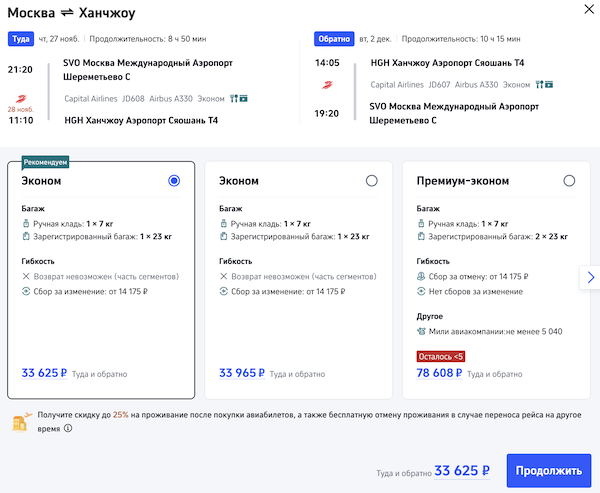The height and width of the screenshot is (493, 600).
Task: Click cancellation fee icon in Premium Economy
Action: [x=422, y=277]
